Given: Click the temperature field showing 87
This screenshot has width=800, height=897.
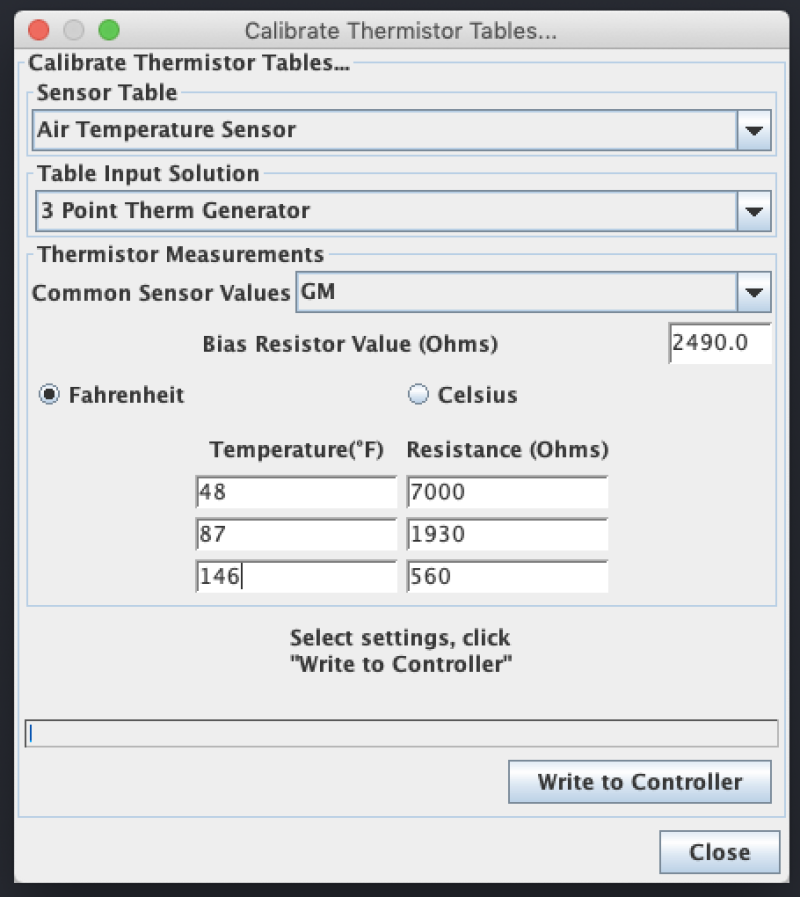Looking at the screenshot, I should [x=296, y=535].
